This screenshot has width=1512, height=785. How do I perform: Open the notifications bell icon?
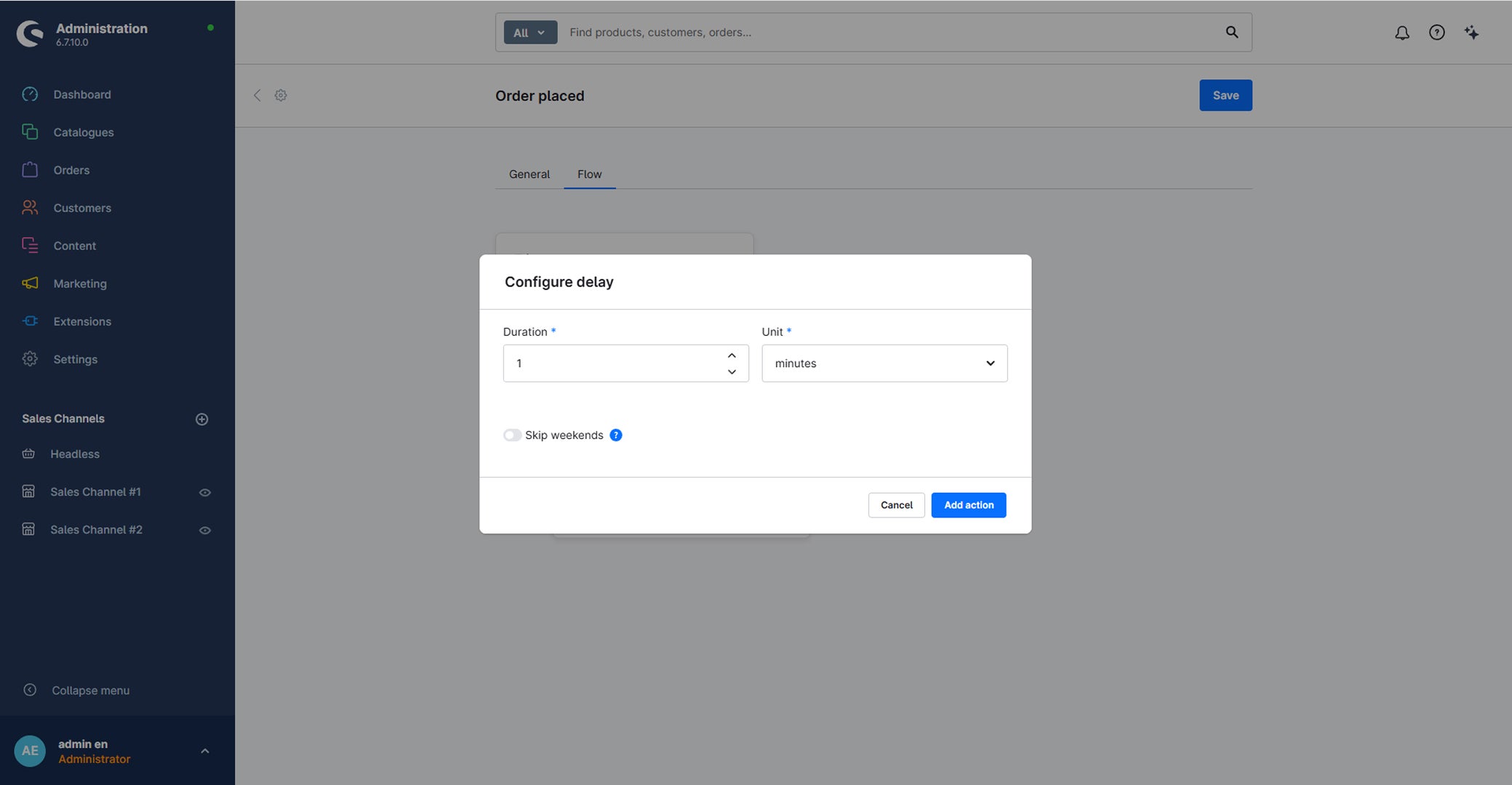[1401, 33]
